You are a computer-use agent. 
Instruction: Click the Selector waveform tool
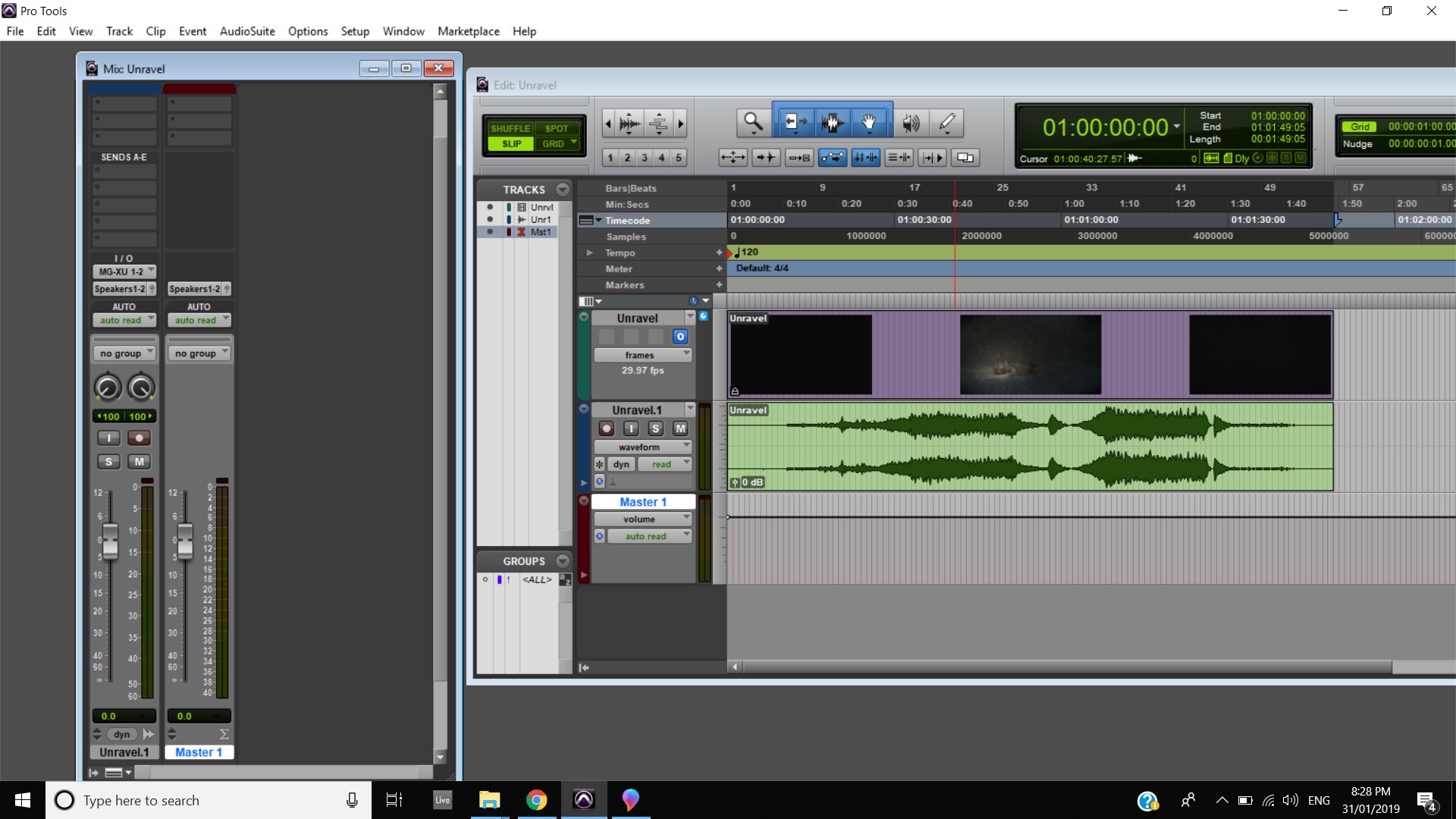click(x=832, y=122)
